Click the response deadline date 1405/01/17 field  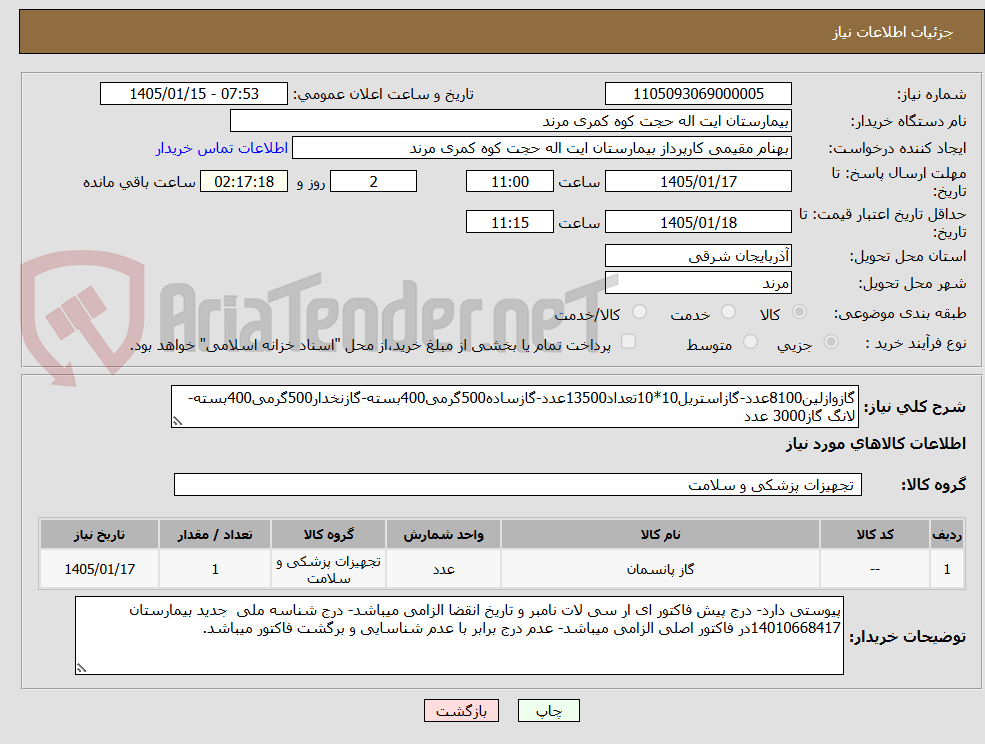coord(698,182)
